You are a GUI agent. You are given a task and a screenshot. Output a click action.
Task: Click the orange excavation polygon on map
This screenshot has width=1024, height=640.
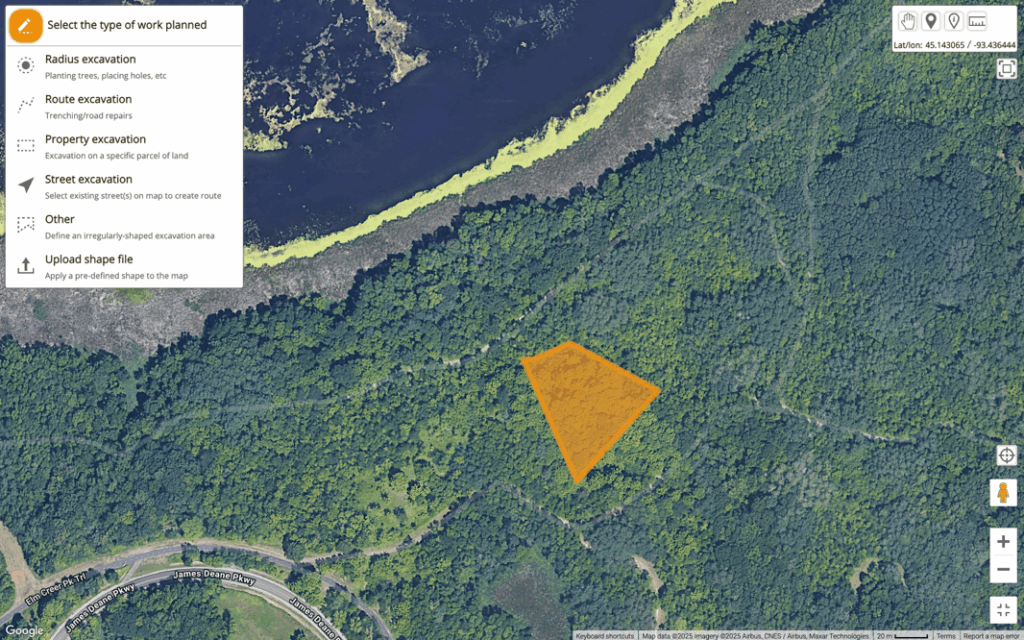[586, 405]
